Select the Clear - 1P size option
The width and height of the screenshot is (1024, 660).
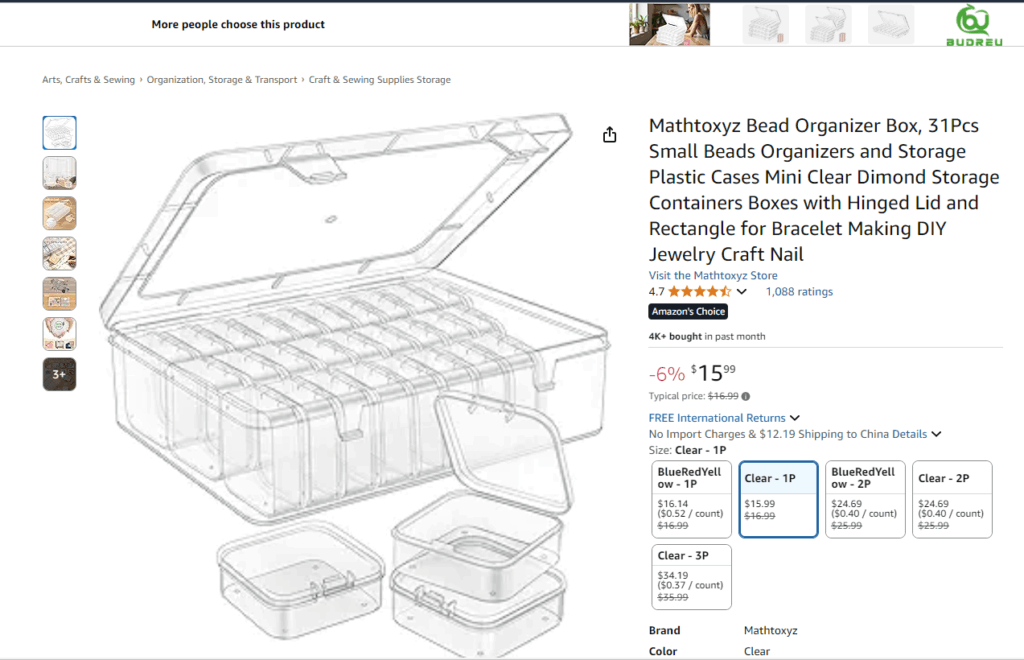(779, 498)
